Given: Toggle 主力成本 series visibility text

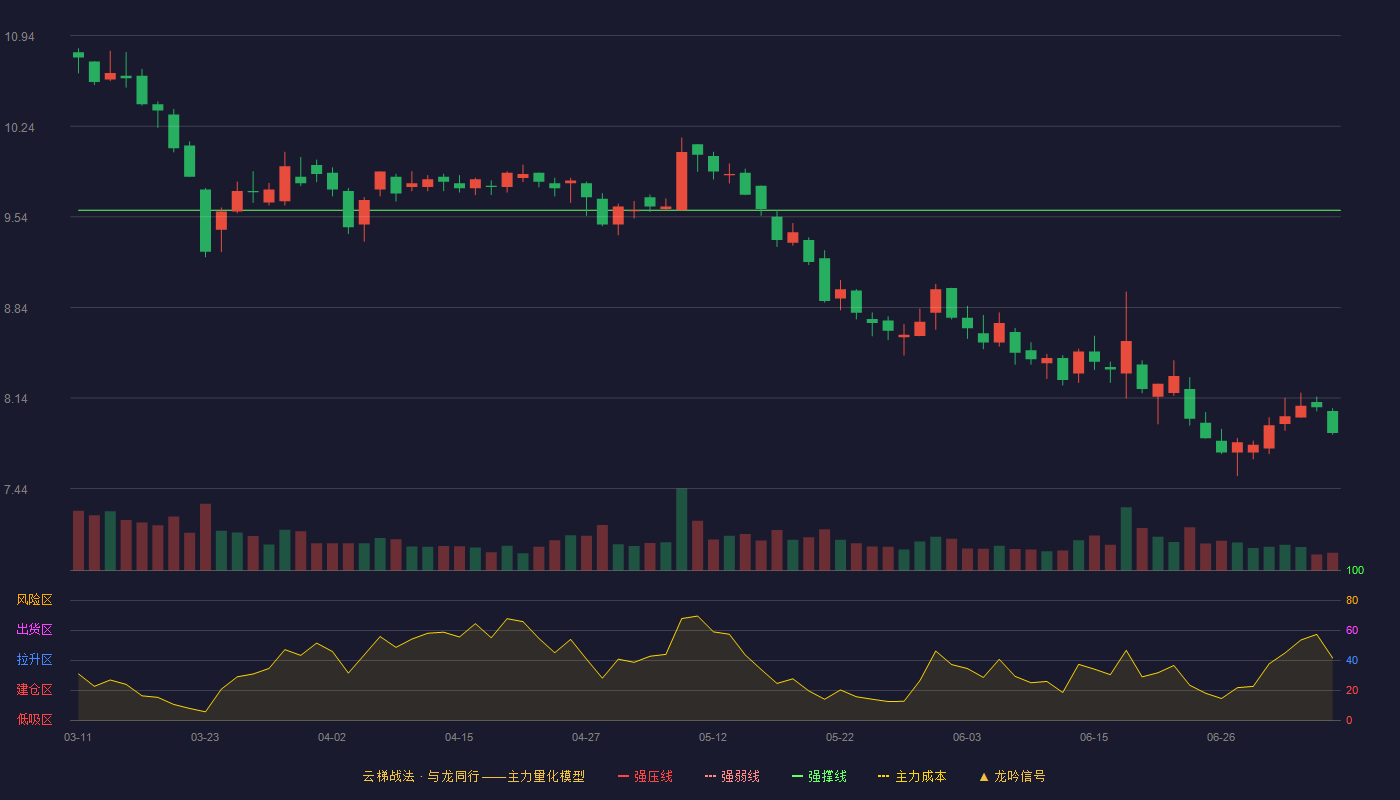Looking at the screenshot, I should coord(921,776).
